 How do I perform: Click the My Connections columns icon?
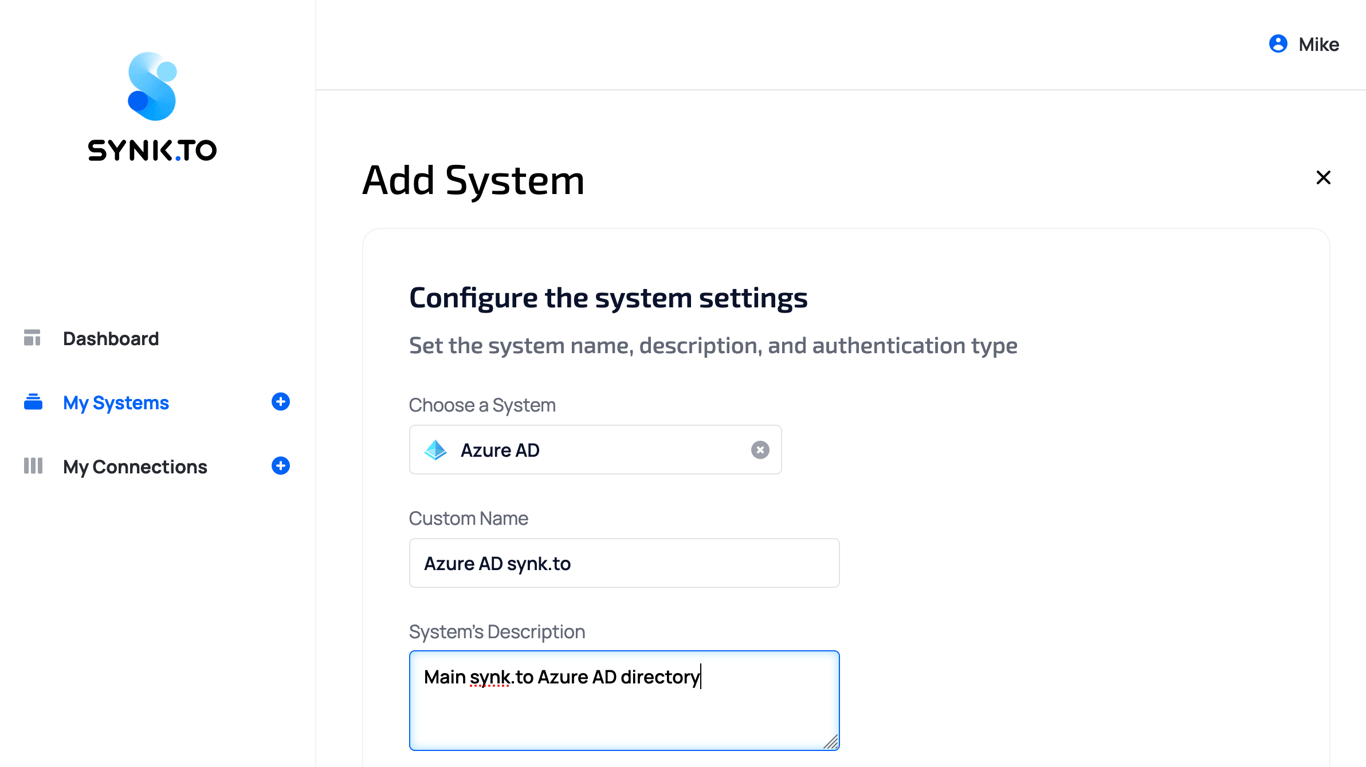pos(33,466)
